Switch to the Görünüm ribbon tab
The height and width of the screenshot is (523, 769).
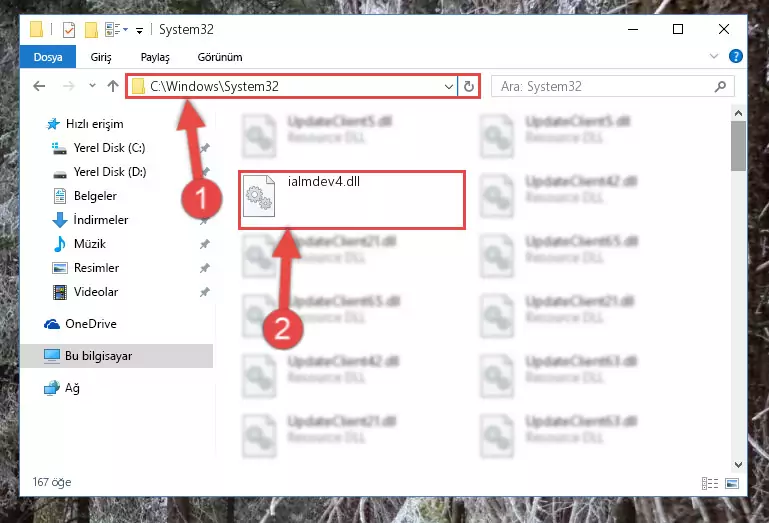pyautogui.click(x=220, y=57)
